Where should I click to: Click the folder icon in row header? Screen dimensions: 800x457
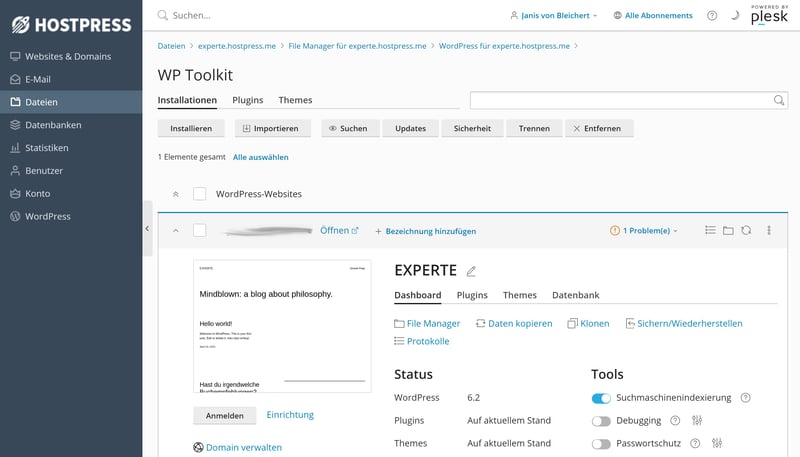[x=728, y=231]
